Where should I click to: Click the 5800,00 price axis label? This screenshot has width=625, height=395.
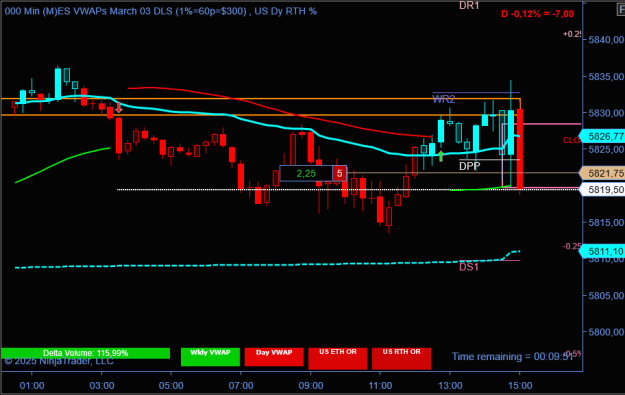[606, 332]
